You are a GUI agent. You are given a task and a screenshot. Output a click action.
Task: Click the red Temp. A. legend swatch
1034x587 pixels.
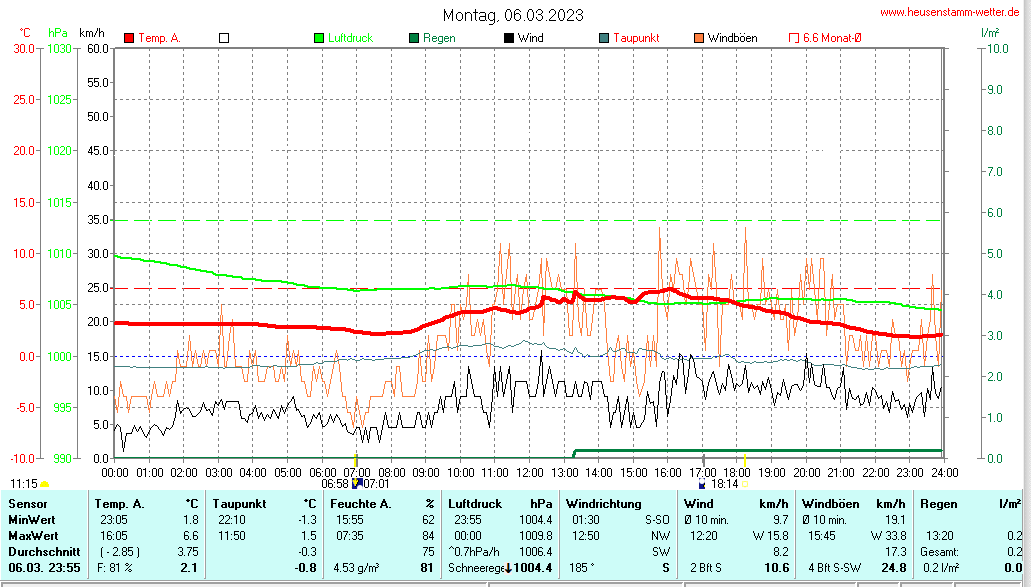coord(129,38)
